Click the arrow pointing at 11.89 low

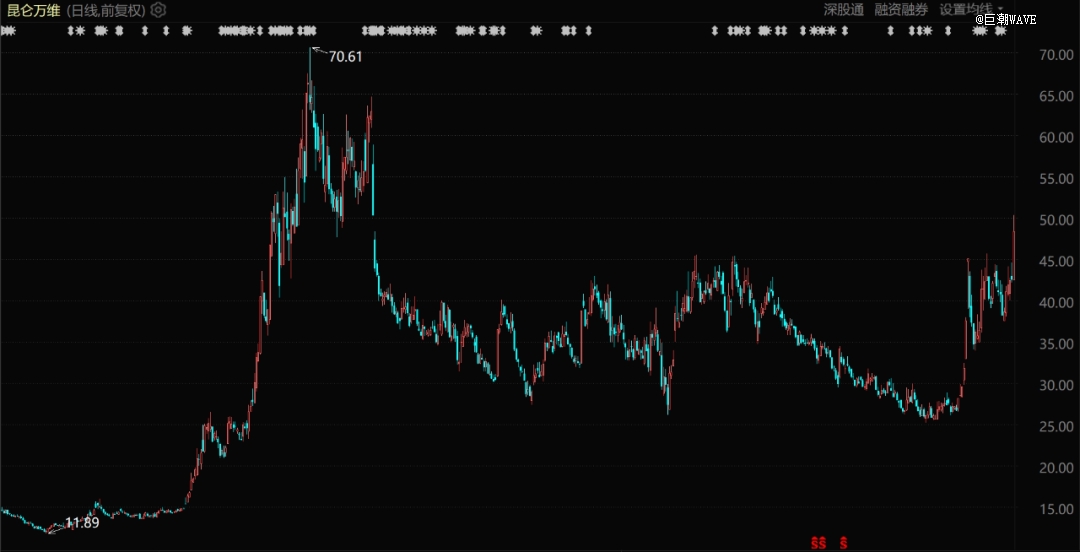(x=56, y=527)
